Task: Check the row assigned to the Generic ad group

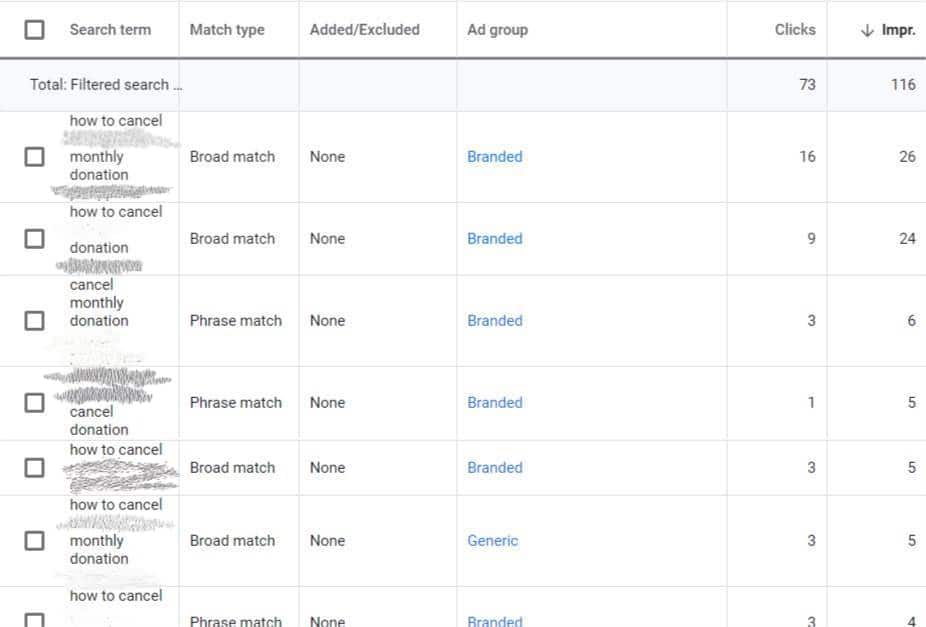Action: [35, 540]
